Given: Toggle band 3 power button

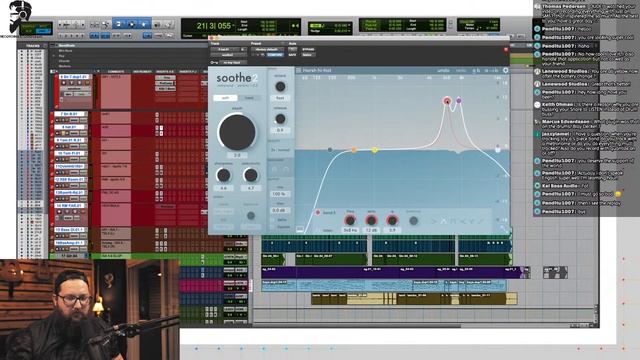Looking at the screenshot, I should click(318, 213).
